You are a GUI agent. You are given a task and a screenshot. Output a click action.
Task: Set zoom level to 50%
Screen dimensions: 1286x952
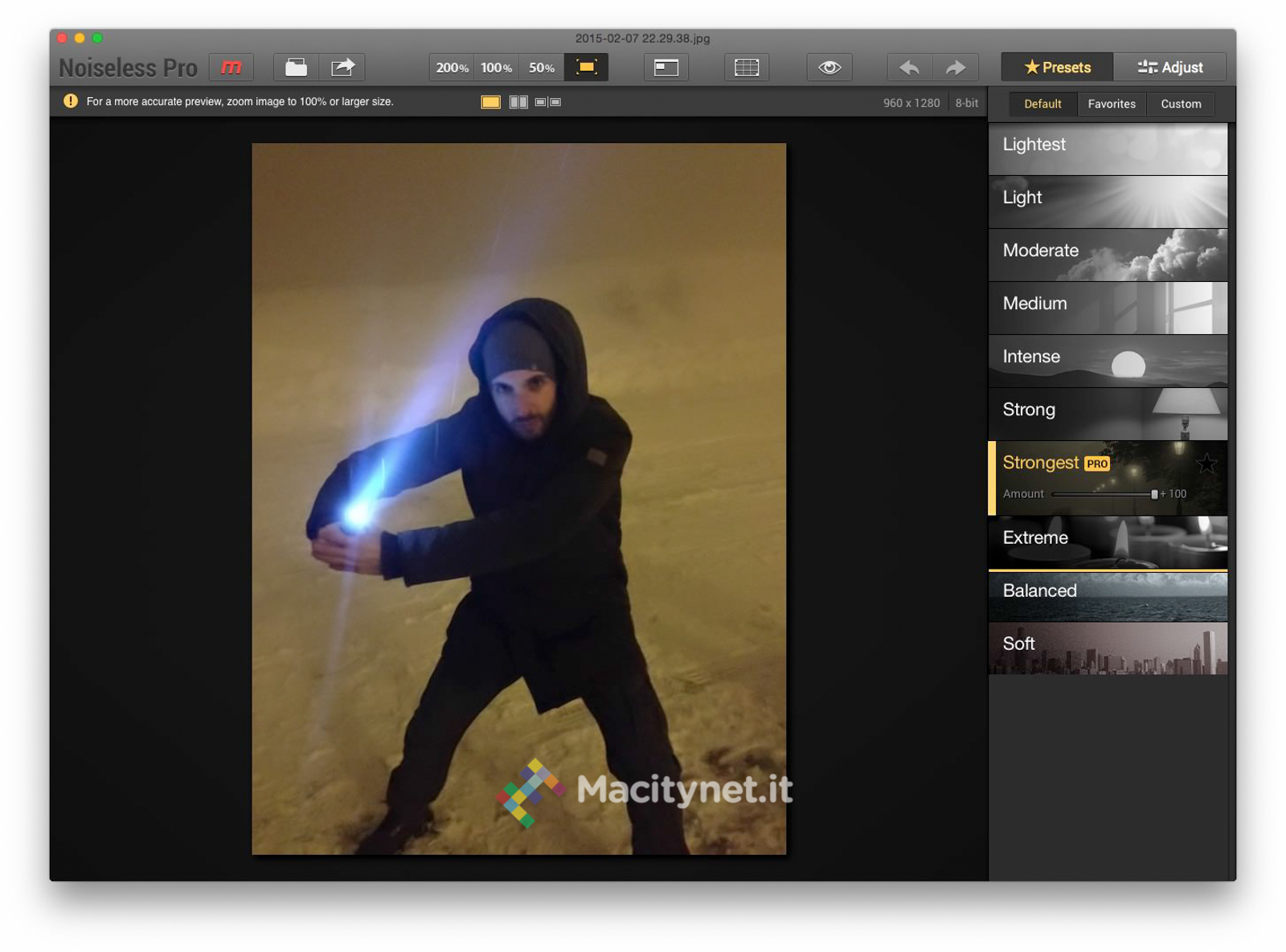(x=542, y=67)
